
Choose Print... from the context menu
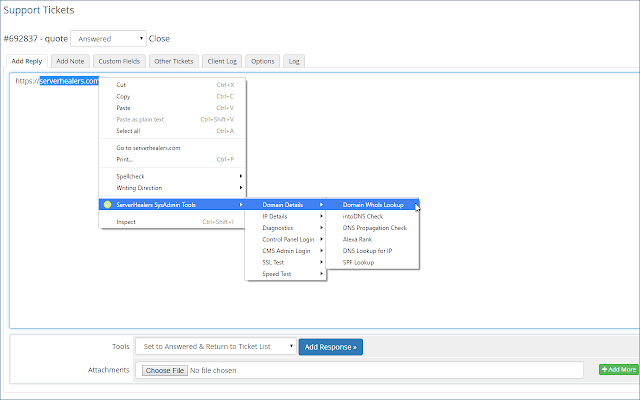point(172,159)
